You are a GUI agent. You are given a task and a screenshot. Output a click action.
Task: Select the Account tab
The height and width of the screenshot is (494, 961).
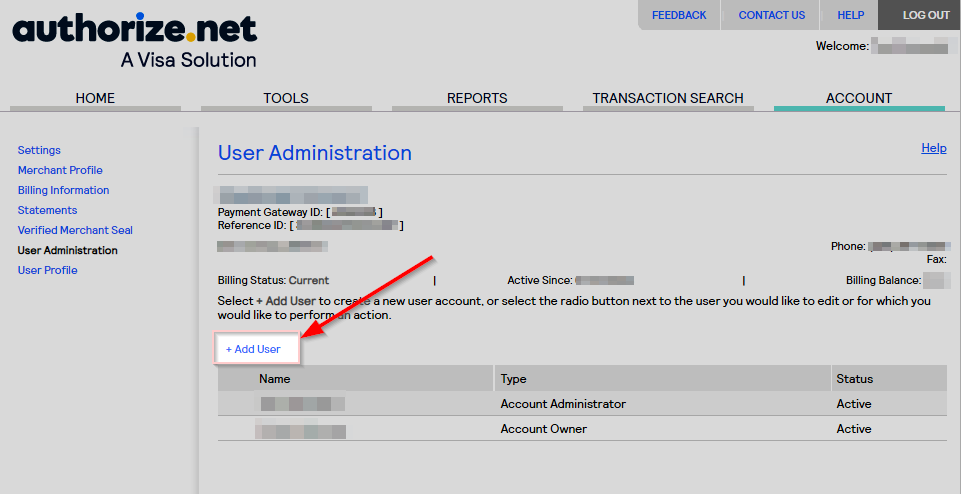click(x=859, y=98)
